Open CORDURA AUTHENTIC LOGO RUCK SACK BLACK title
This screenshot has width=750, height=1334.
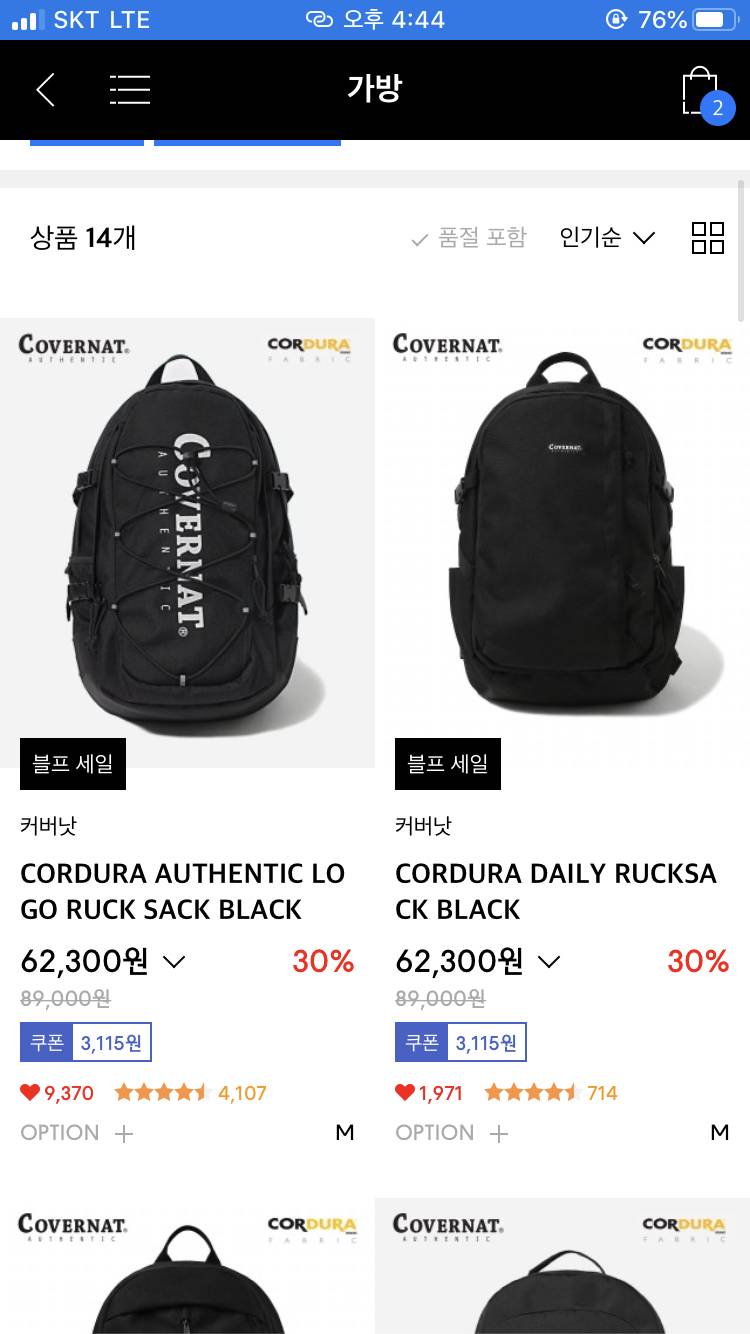(x=183, y=891)
